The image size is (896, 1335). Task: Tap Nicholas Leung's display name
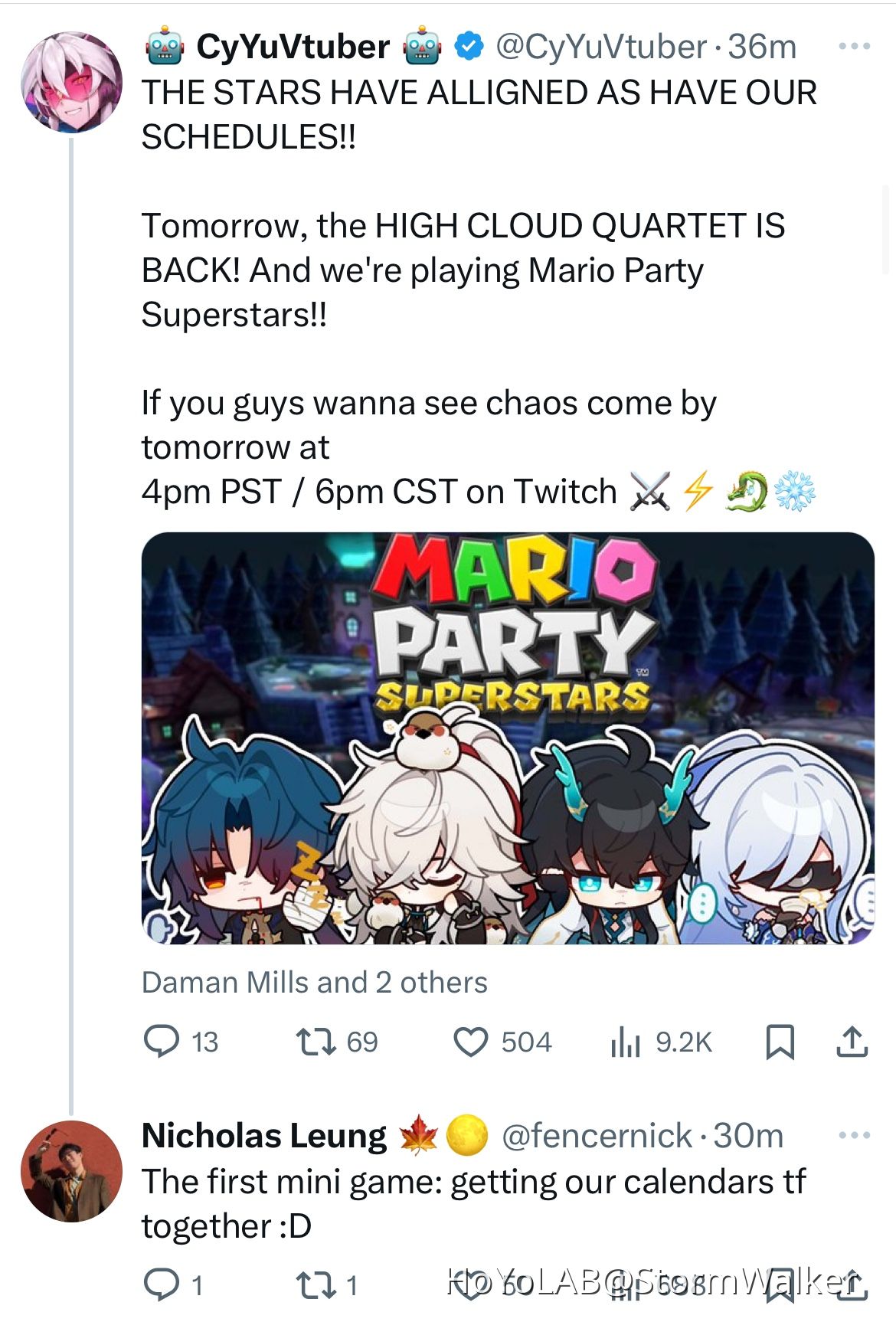coord(264,1136)
